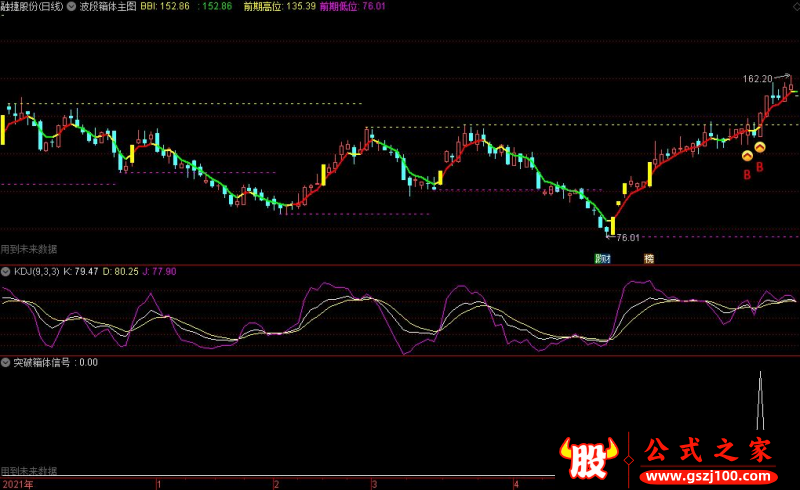
Task: Open the www.gszj100.com link
Action: click(708, 477)
